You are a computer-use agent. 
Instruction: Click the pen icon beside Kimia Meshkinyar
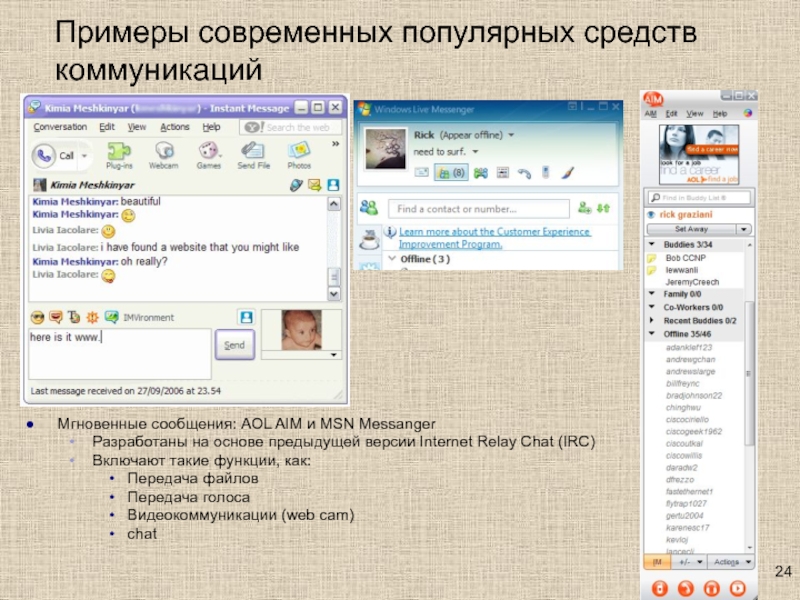coord(296,185)
